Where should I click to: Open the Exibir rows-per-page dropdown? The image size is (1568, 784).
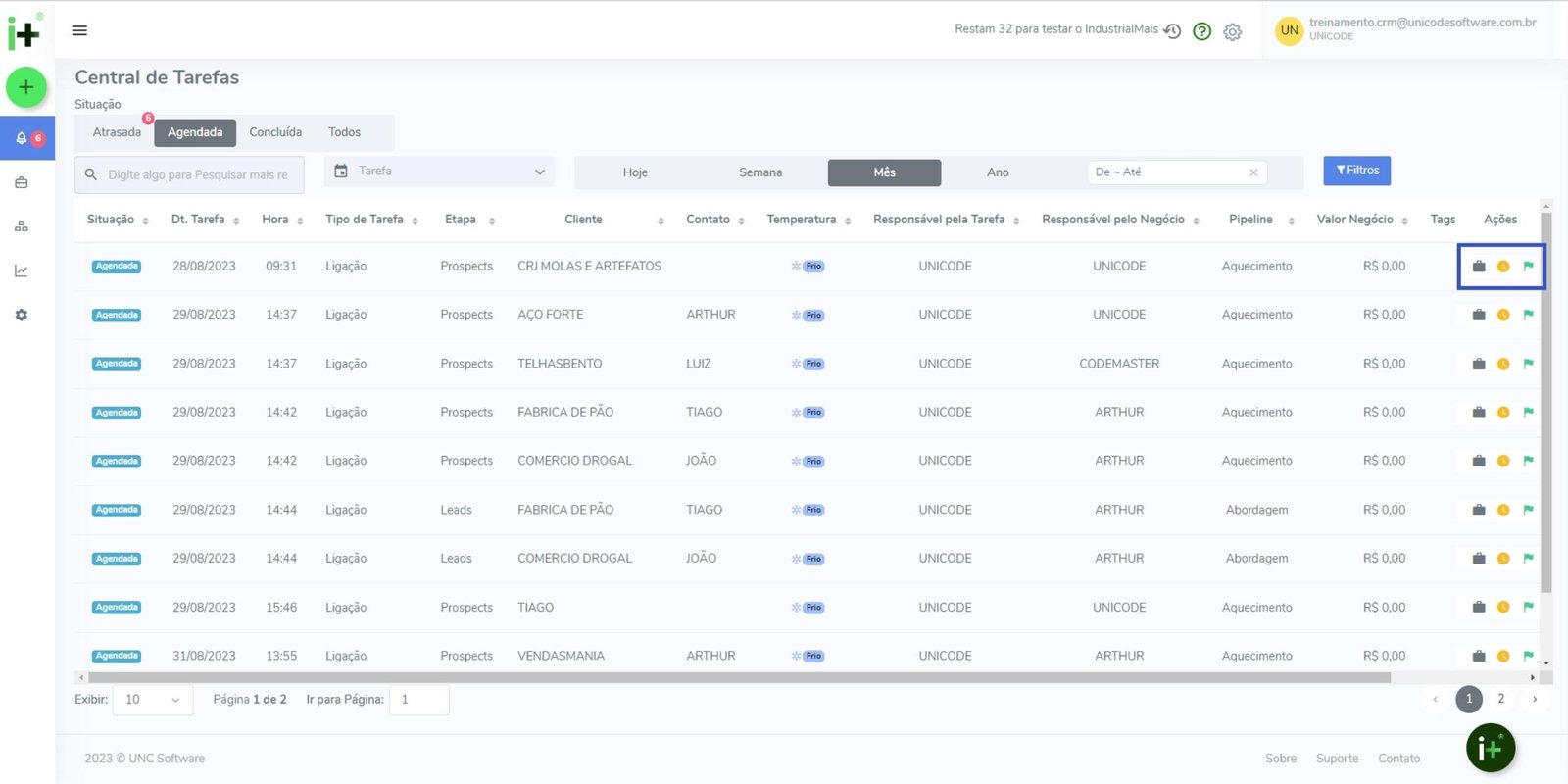(152, 700)
